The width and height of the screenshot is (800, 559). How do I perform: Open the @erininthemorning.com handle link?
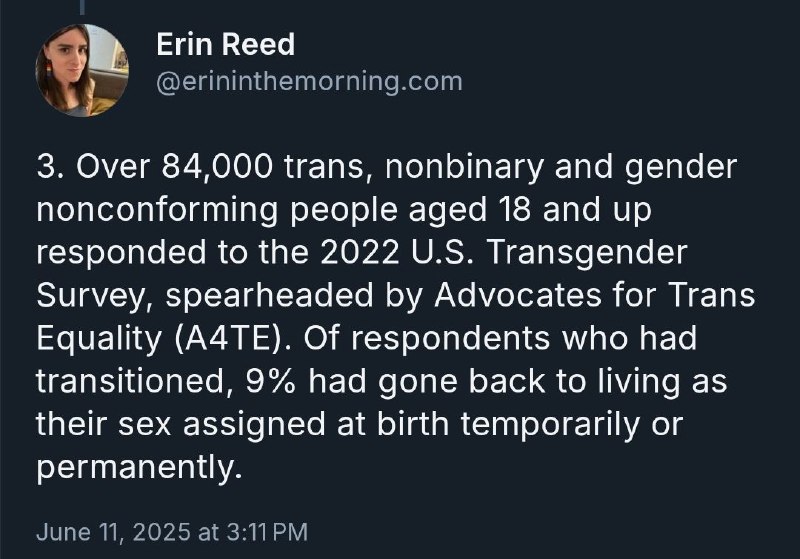point(309,82)
